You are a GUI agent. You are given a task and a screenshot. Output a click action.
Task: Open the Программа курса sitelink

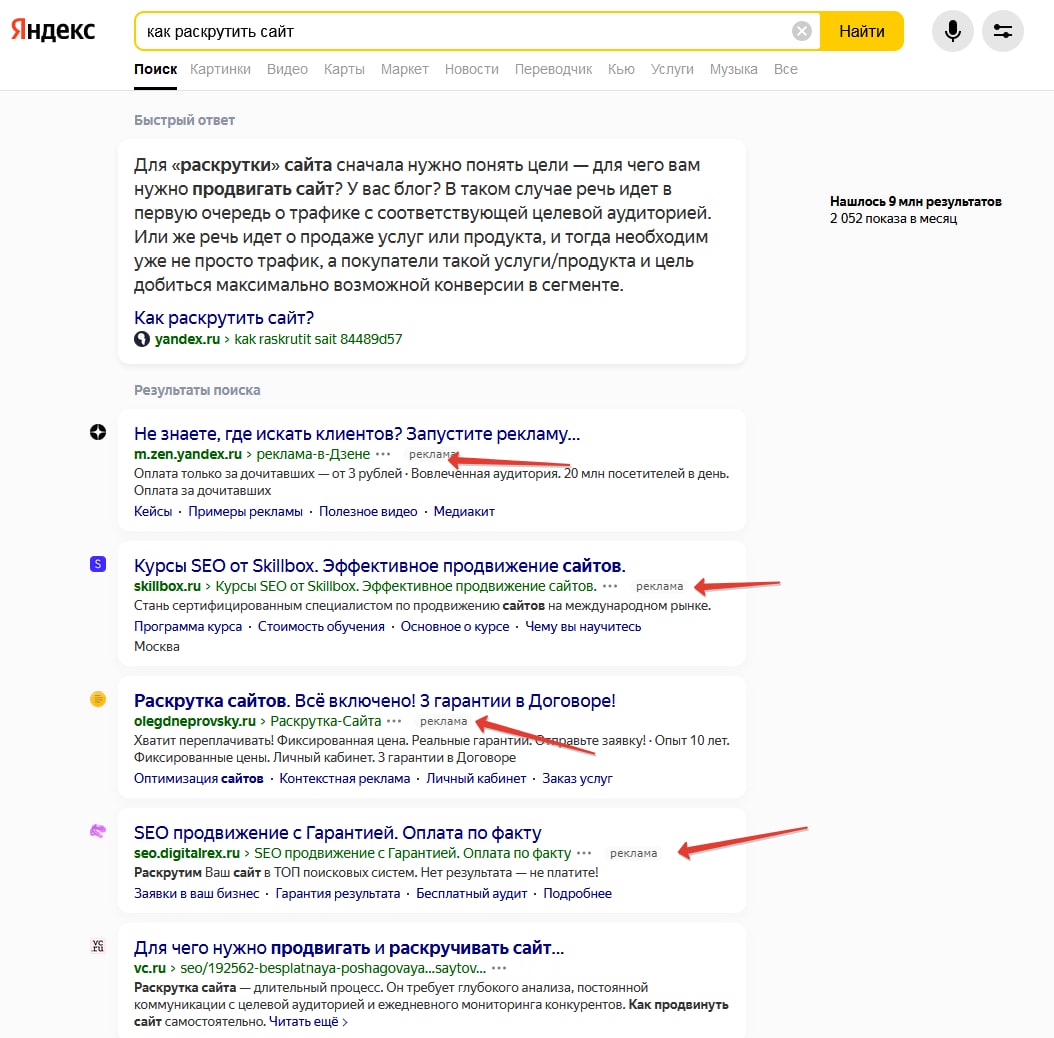tap(188, 626)
